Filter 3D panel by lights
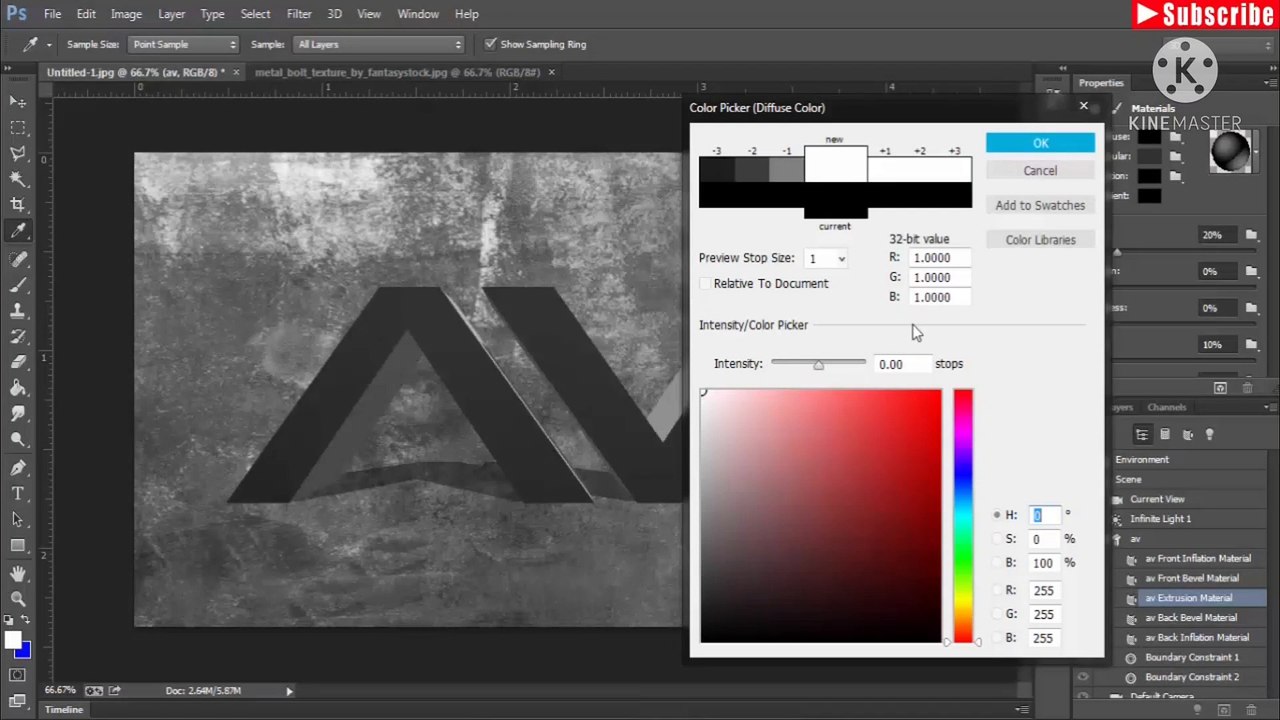 point(1210,434)
